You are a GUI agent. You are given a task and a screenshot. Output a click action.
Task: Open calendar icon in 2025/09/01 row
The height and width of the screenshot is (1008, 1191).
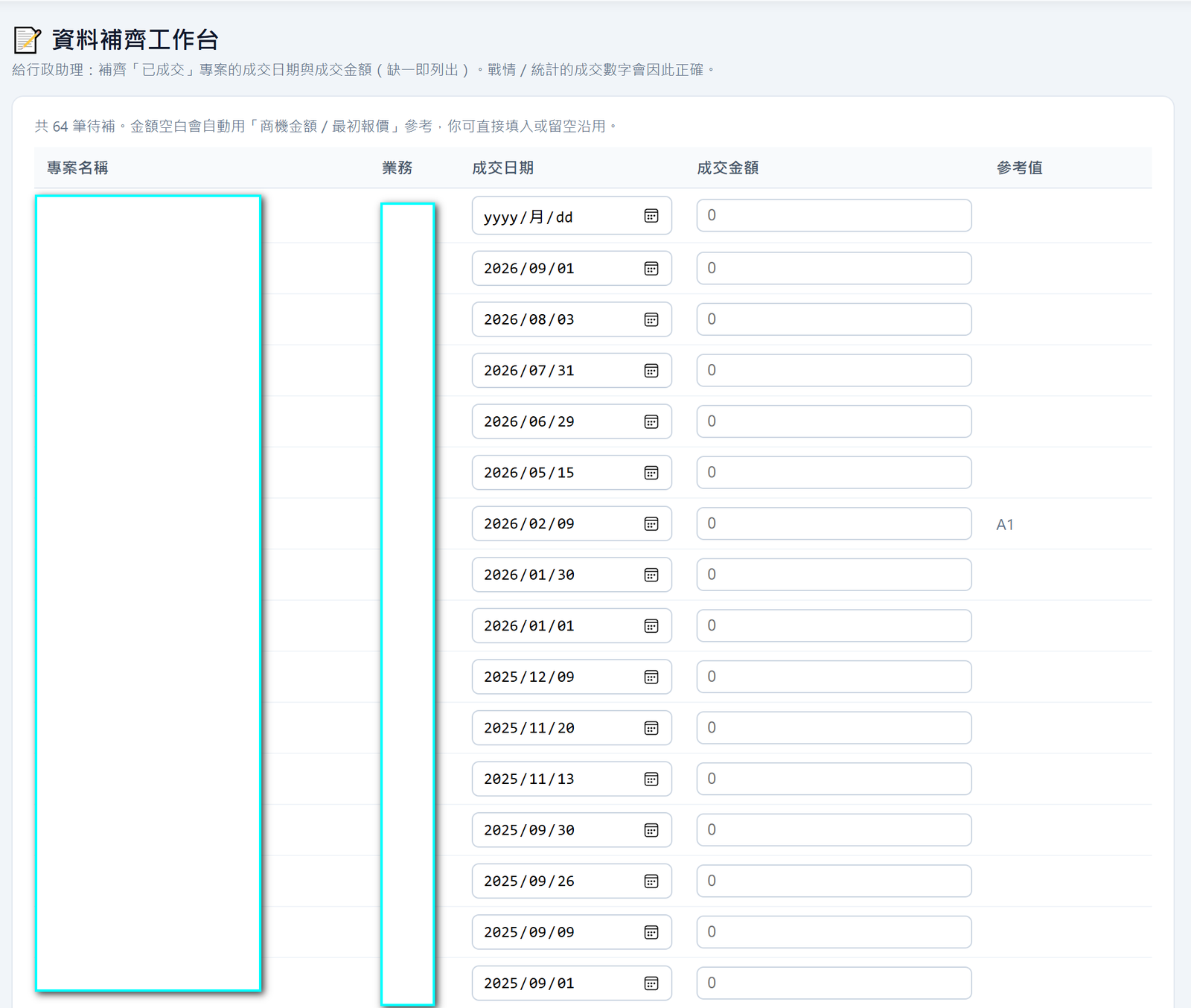coord(651,983)
